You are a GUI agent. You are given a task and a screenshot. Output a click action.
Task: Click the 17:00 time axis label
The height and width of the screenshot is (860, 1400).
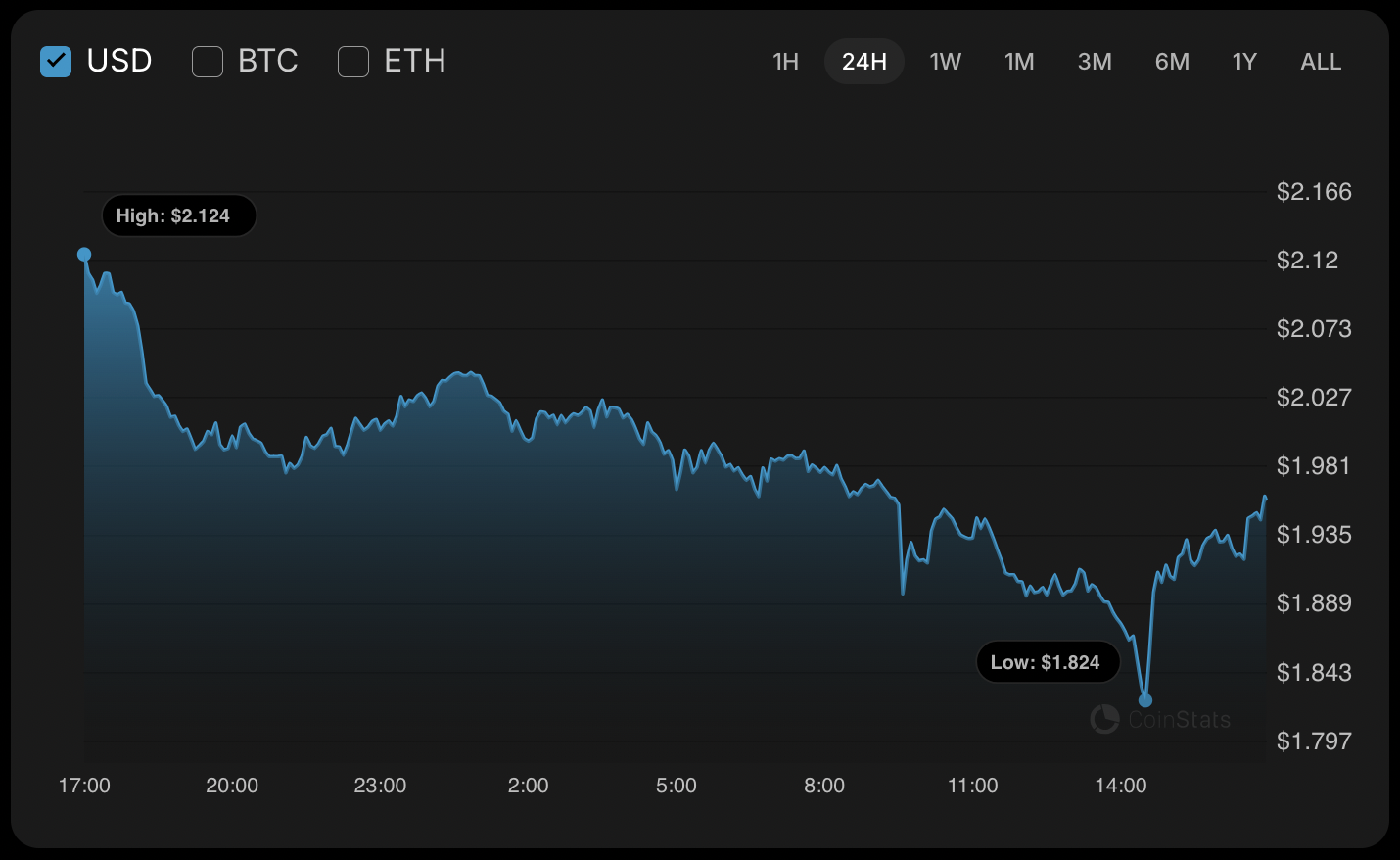(x=84, y=786)
